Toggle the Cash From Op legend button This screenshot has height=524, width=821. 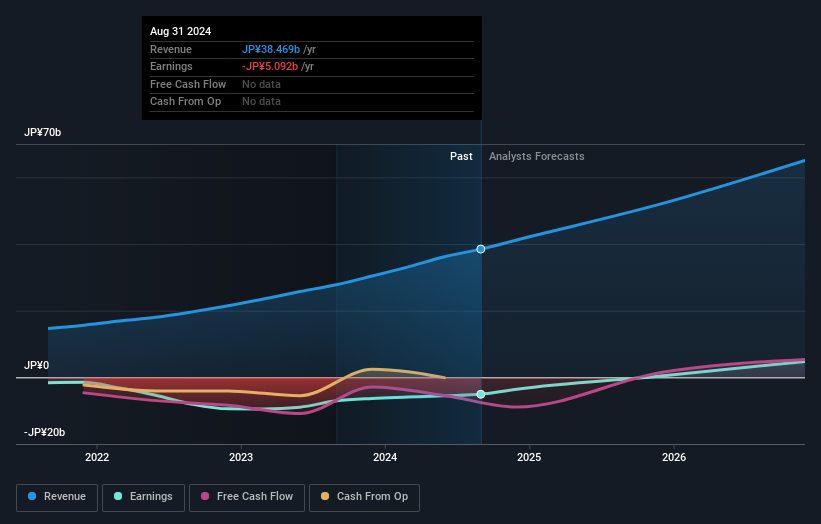(x=364, y=497)
